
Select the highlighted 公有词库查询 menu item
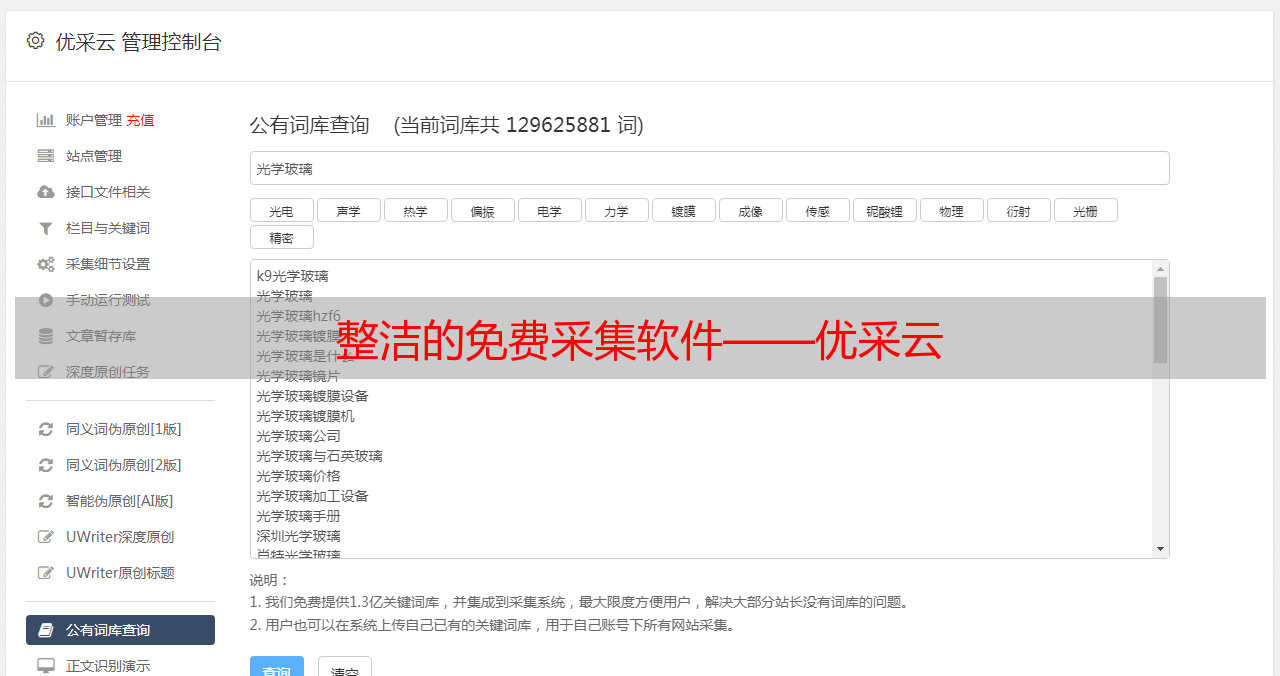[120, 630]
